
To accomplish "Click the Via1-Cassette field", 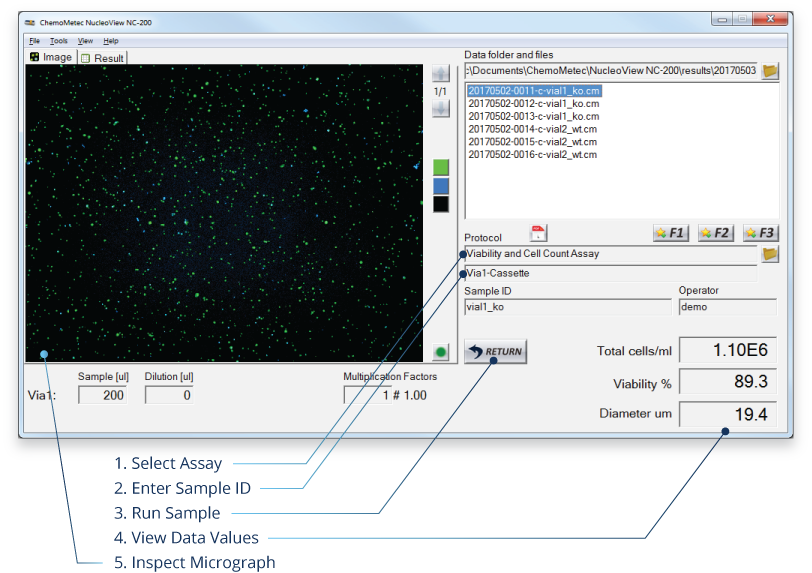I will (x=611, y=273).
